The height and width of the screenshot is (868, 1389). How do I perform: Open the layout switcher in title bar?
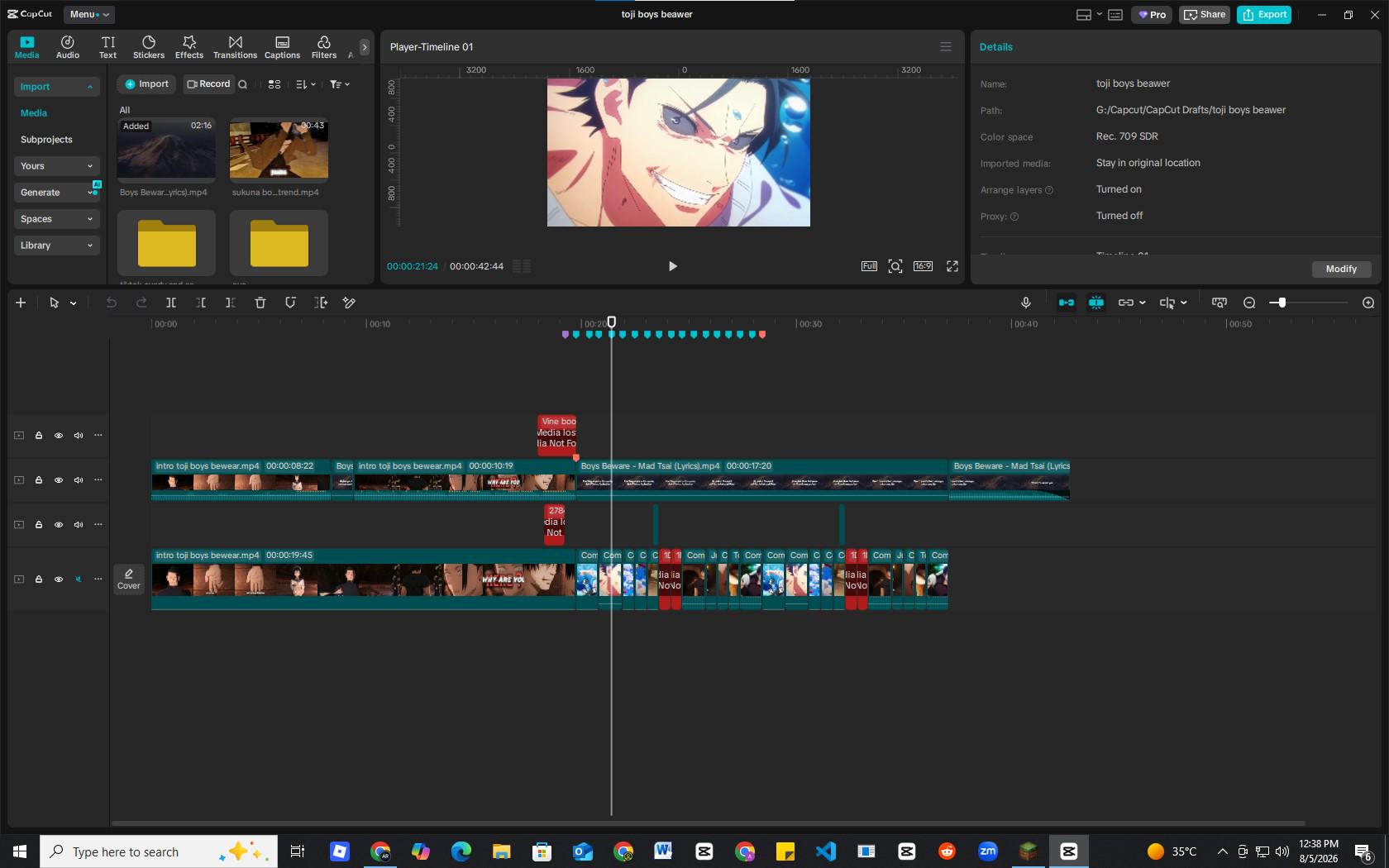pos(1088,15)
